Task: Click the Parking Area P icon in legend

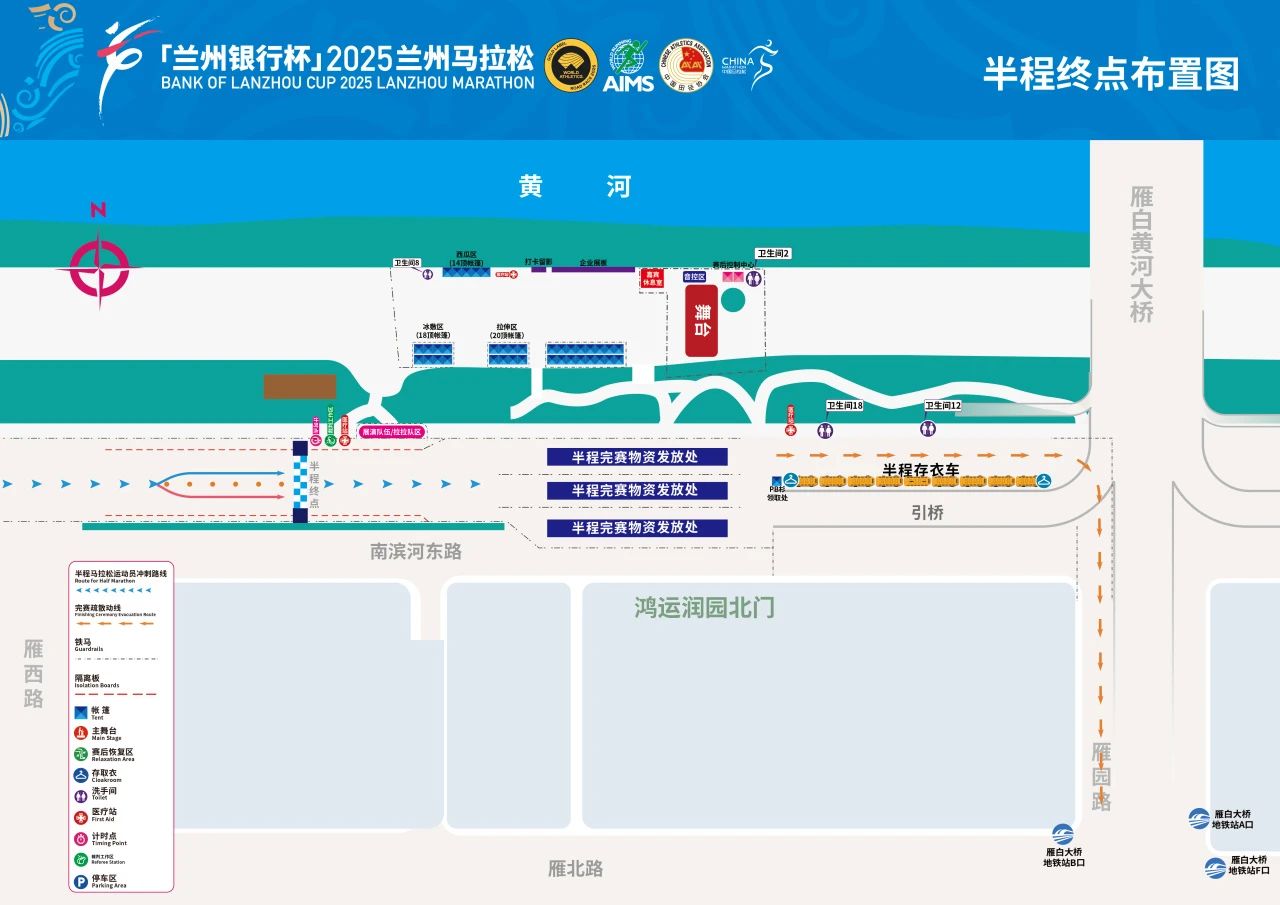Action: [81, 882]
